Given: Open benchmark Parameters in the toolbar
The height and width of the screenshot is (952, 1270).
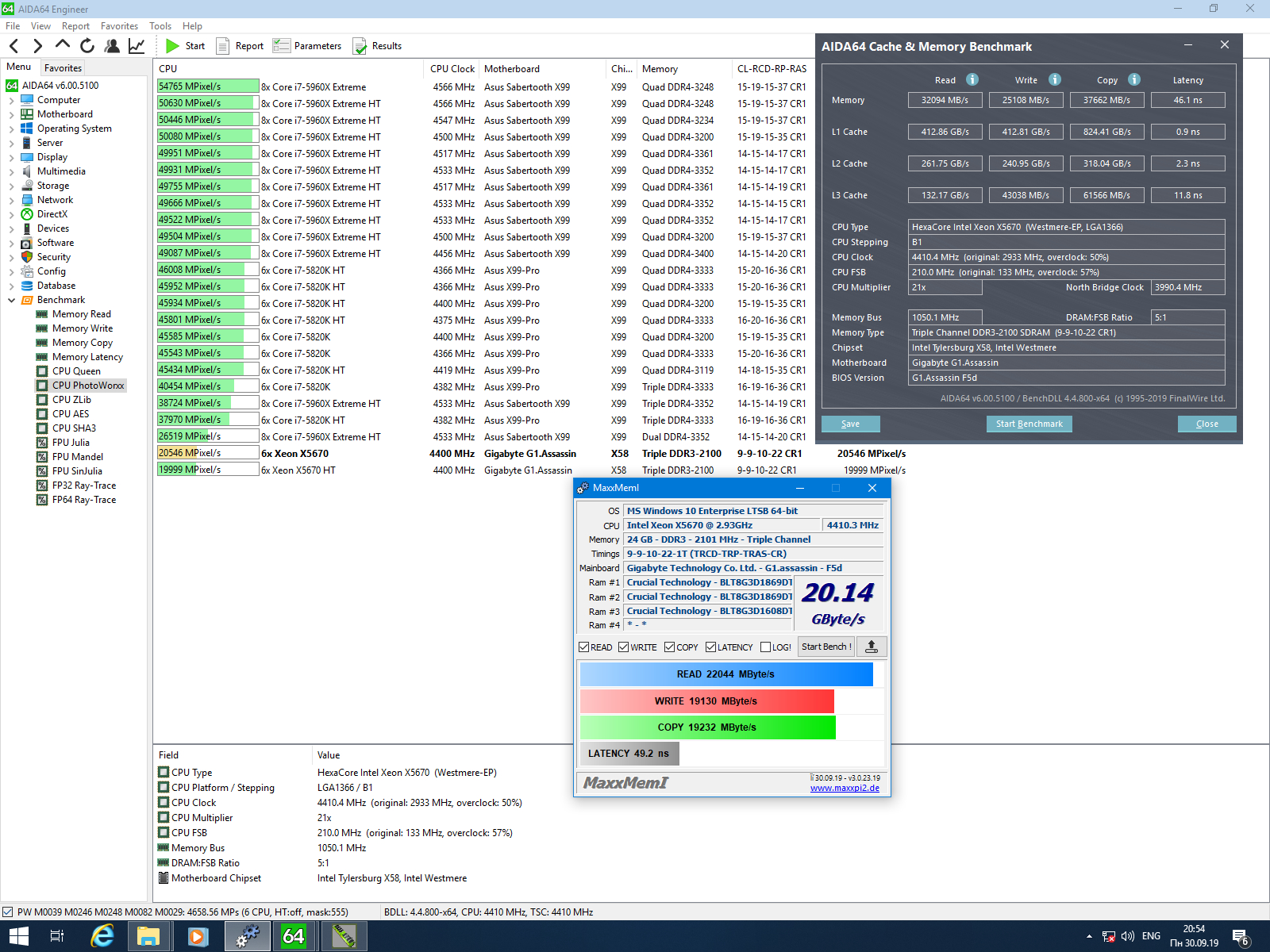Looking at the screenshot, I should coord(307,46).
